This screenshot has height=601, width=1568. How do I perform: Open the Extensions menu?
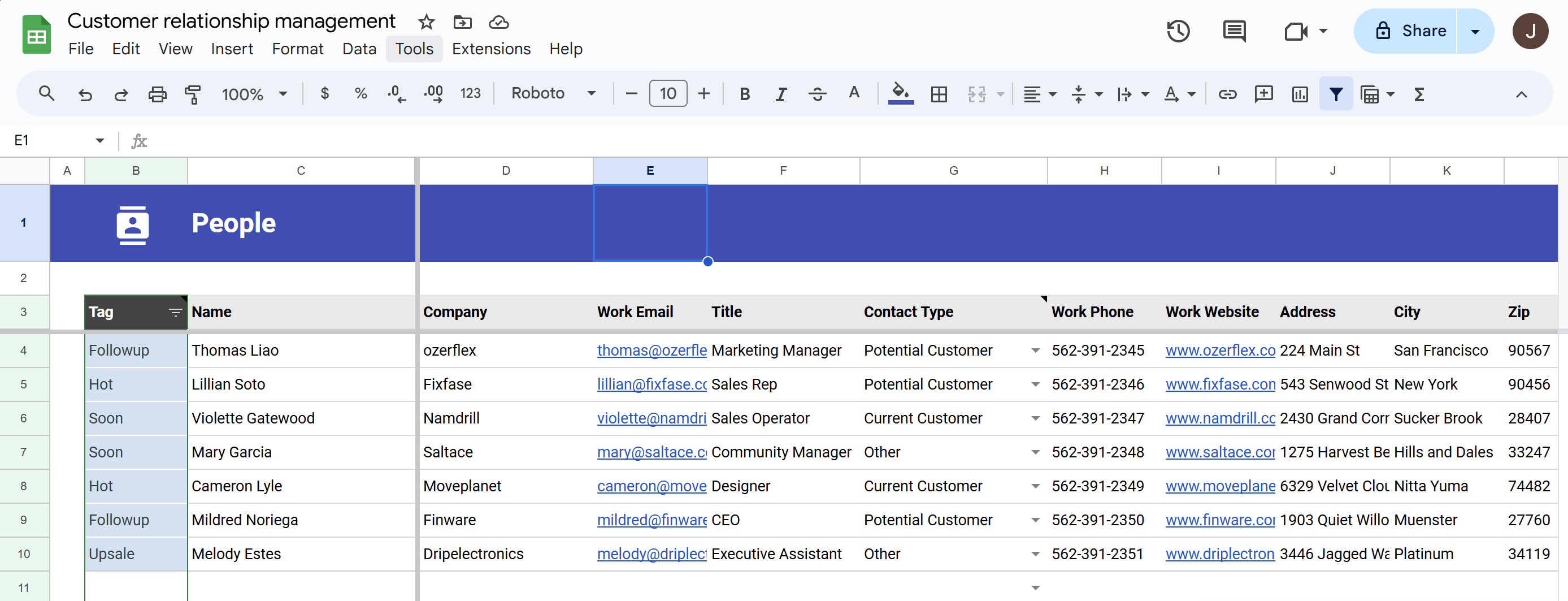point(490,49)
